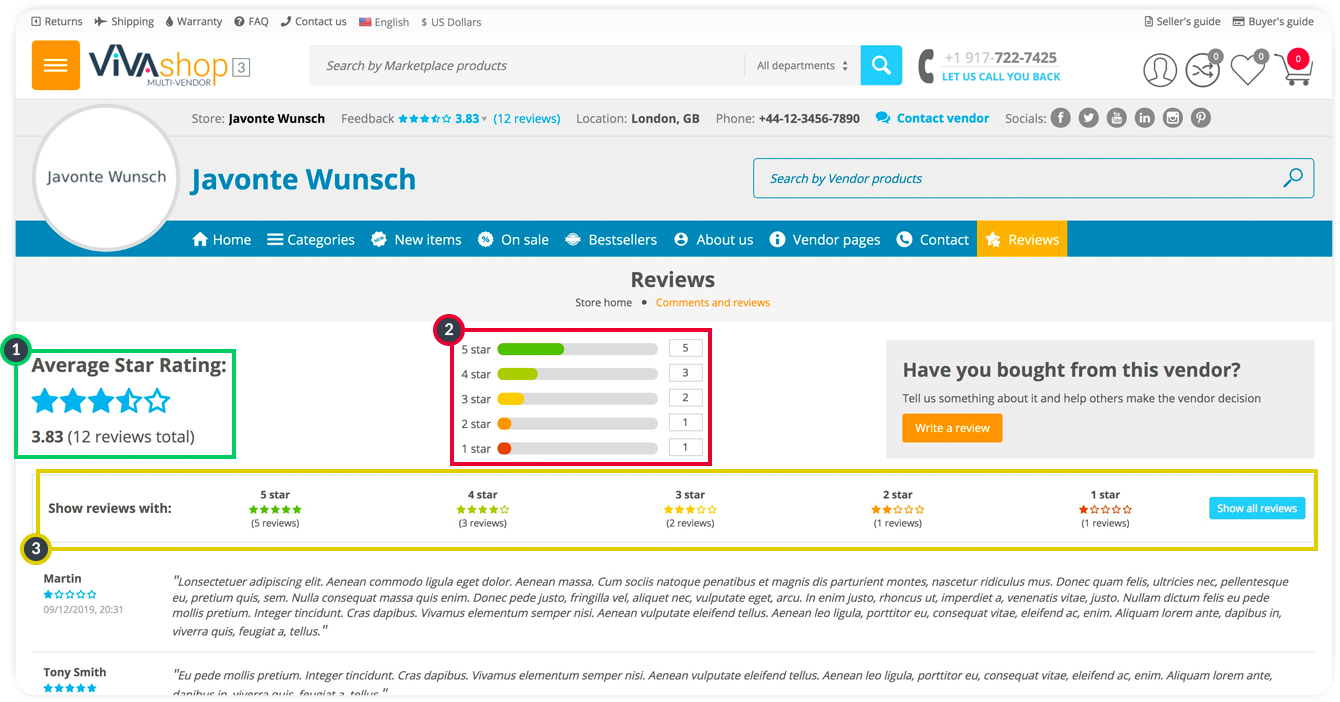
Task: Click the blue search magnifier button
Action: [880, 66]
